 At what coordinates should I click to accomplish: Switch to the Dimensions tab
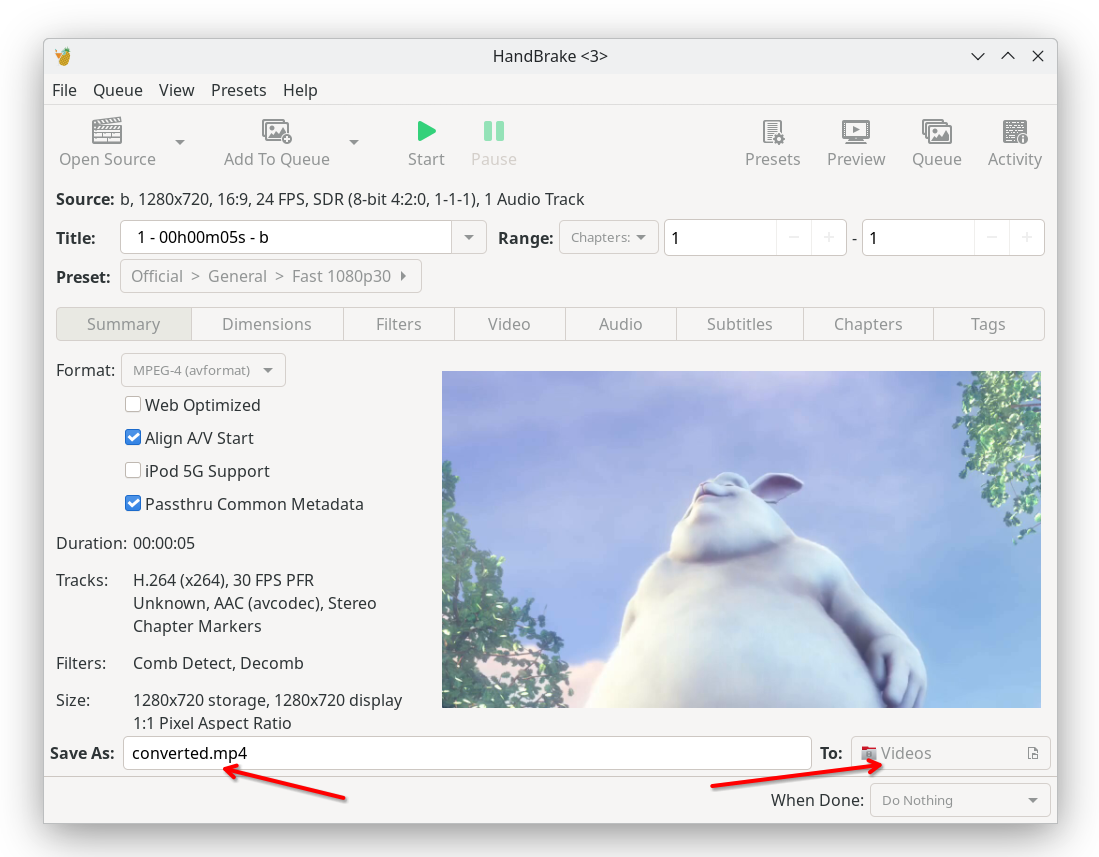pos(267,324)
